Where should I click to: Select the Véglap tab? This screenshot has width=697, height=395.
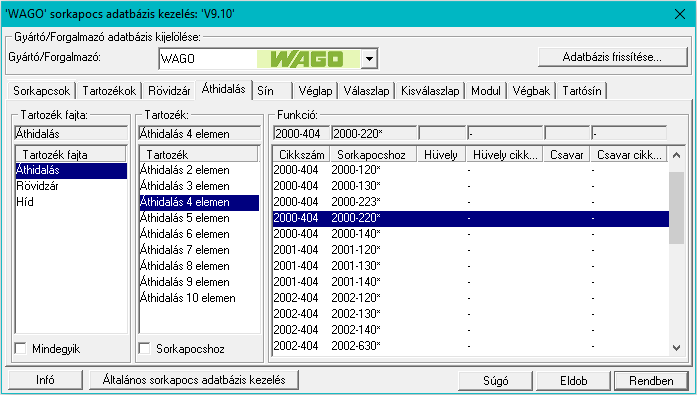315,91
